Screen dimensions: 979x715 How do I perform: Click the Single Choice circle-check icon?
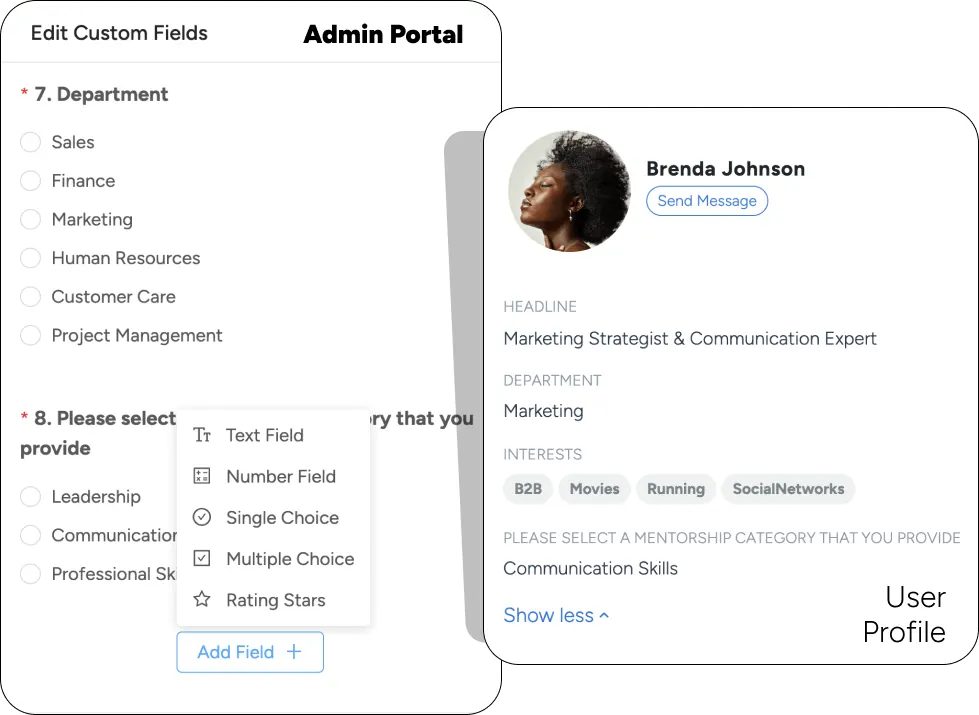(x=202, y=517)
